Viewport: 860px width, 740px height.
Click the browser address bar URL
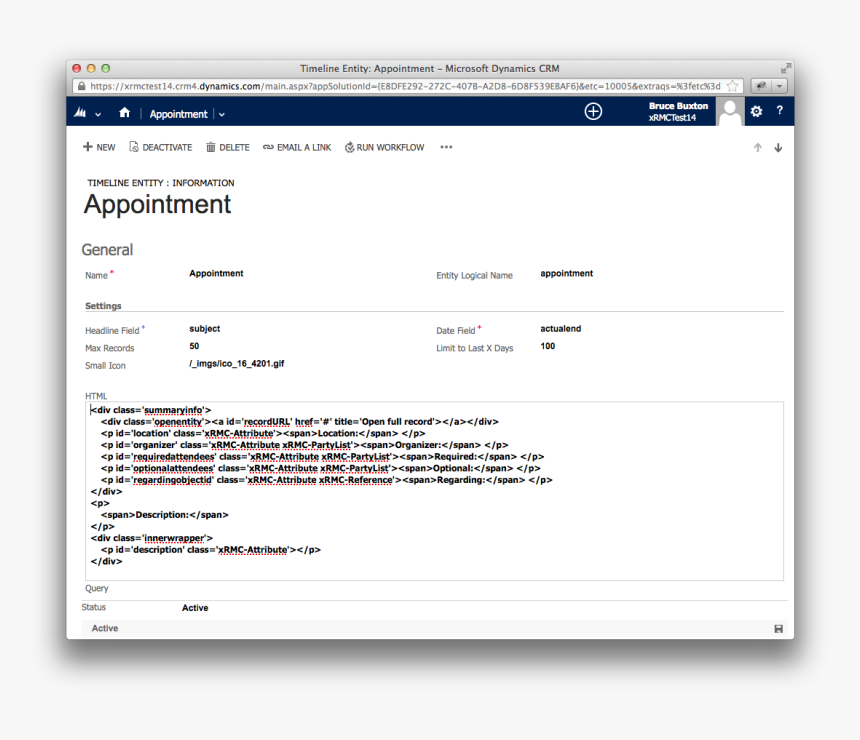[400, 86]
